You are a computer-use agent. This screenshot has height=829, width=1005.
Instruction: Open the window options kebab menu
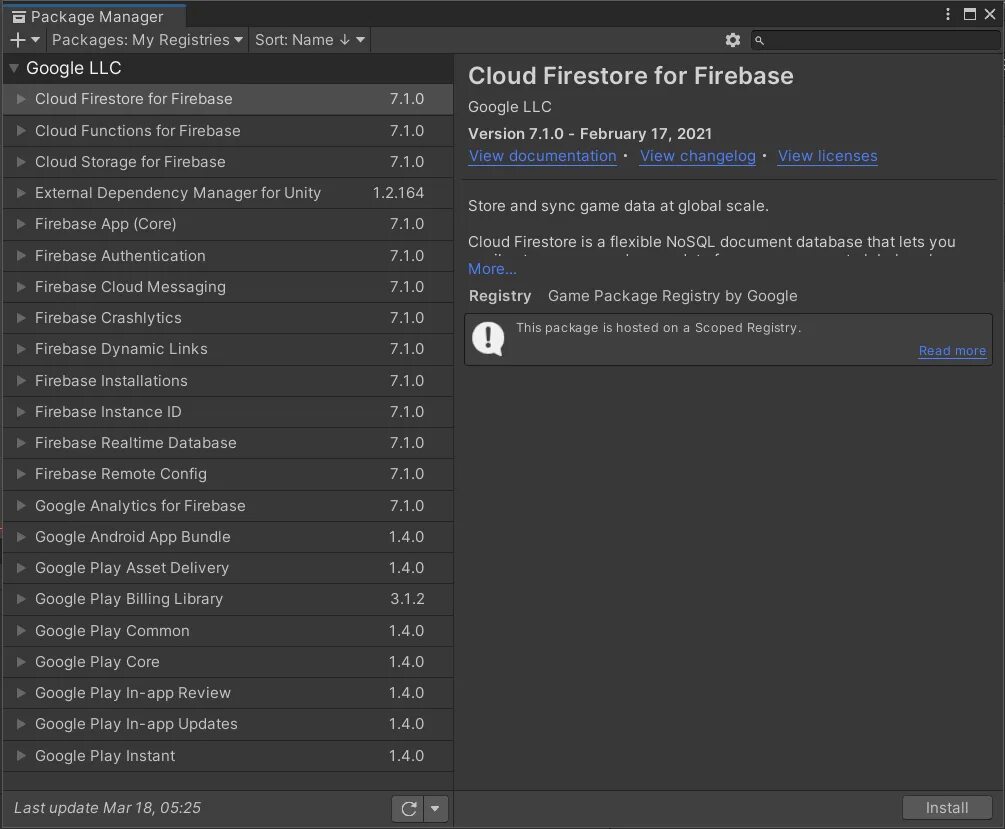click(948, 14)
